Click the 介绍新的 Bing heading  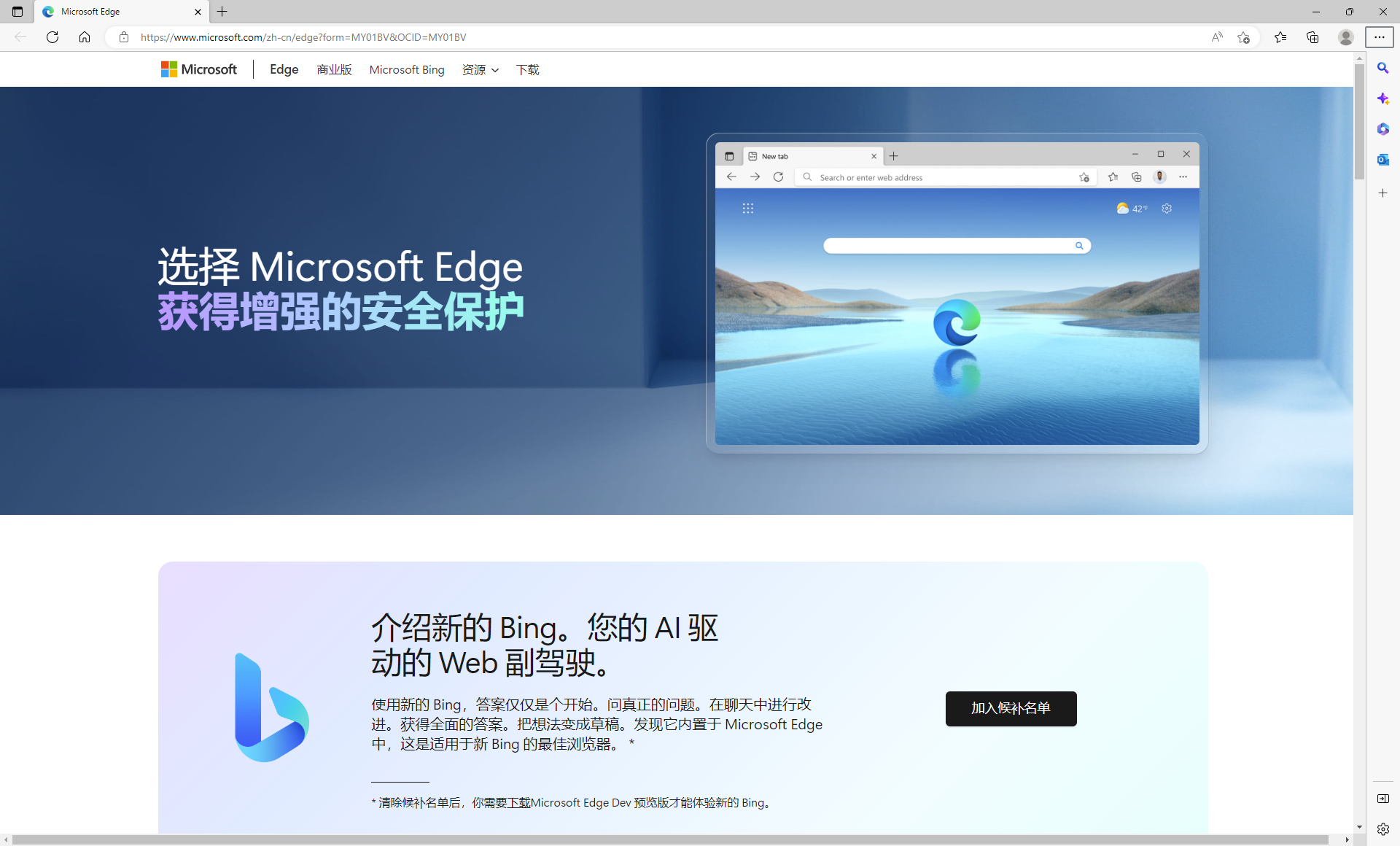point(545,645)
